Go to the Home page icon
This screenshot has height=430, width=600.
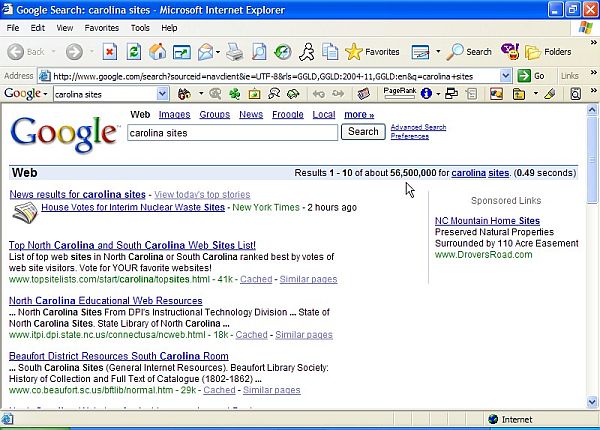pos(158,52)
